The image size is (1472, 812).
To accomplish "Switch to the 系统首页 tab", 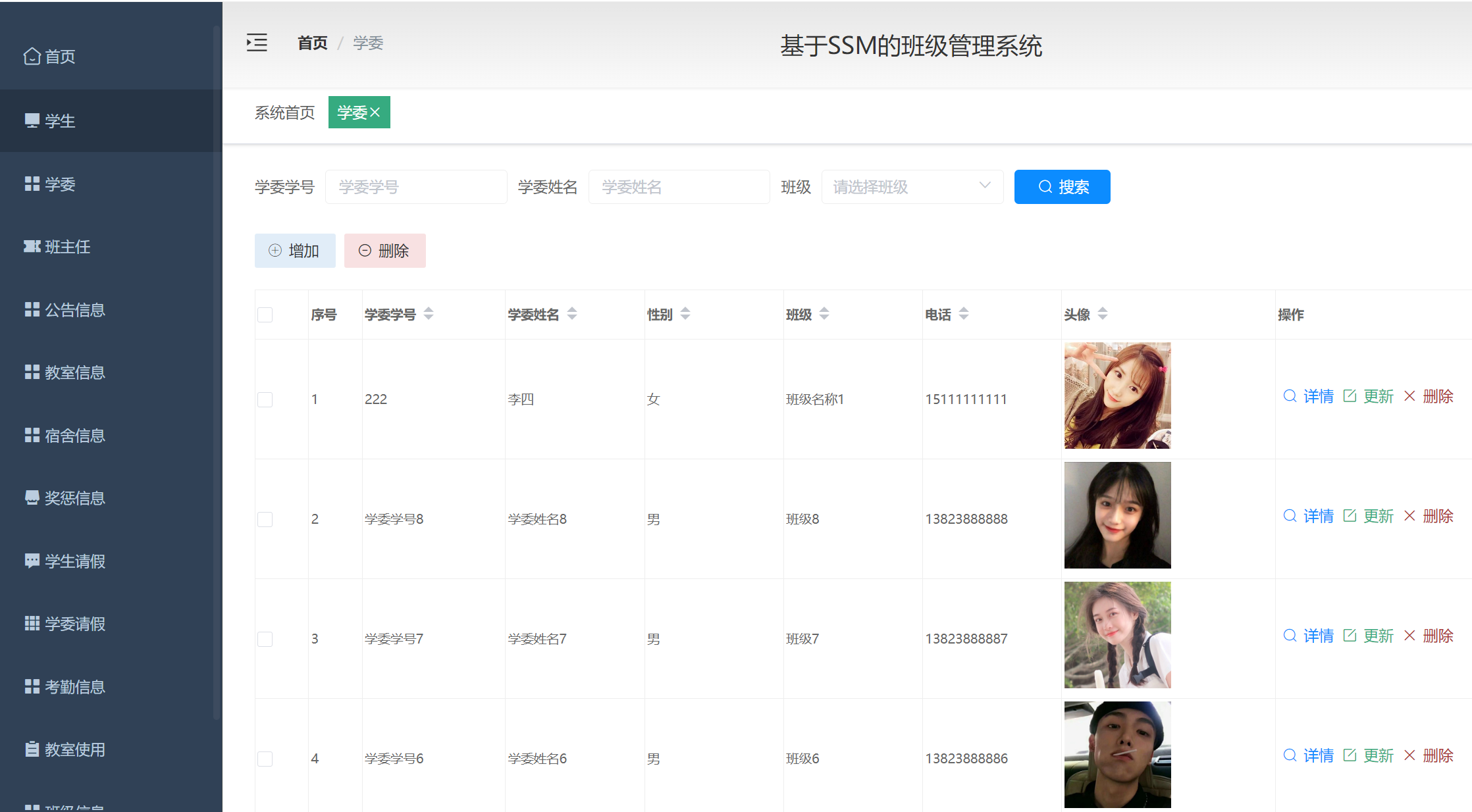I will 284,112.
